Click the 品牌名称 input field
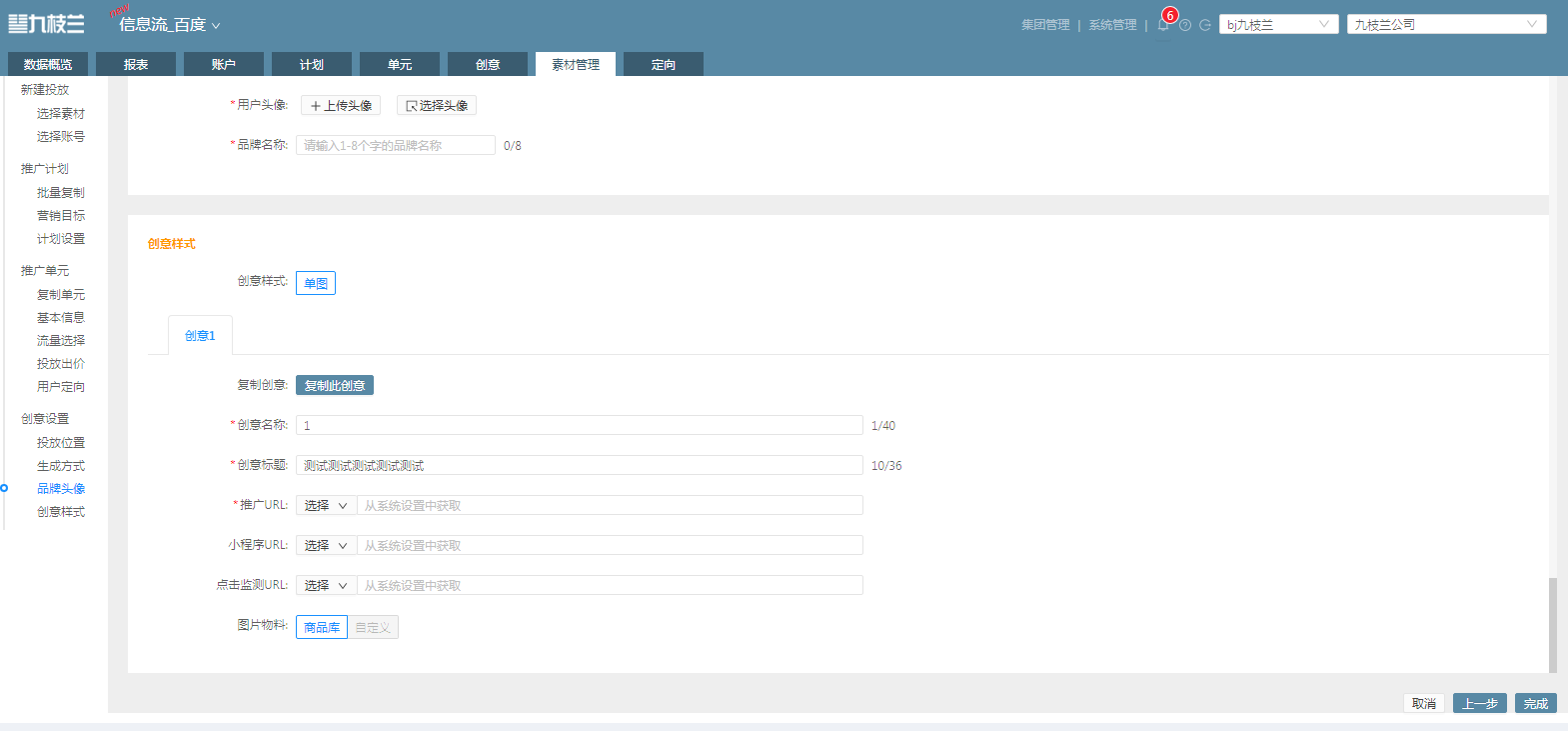This screenshot has width=1568, height=731. (396, 145)
